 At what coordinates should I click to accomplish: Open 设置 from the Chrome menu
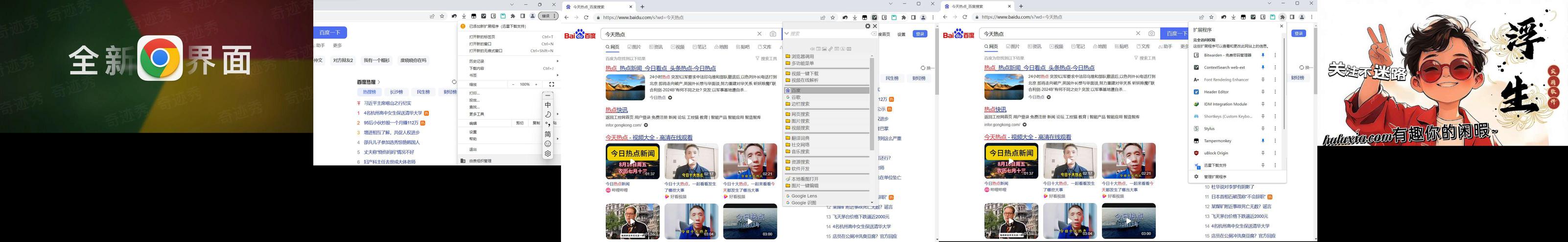473,132
